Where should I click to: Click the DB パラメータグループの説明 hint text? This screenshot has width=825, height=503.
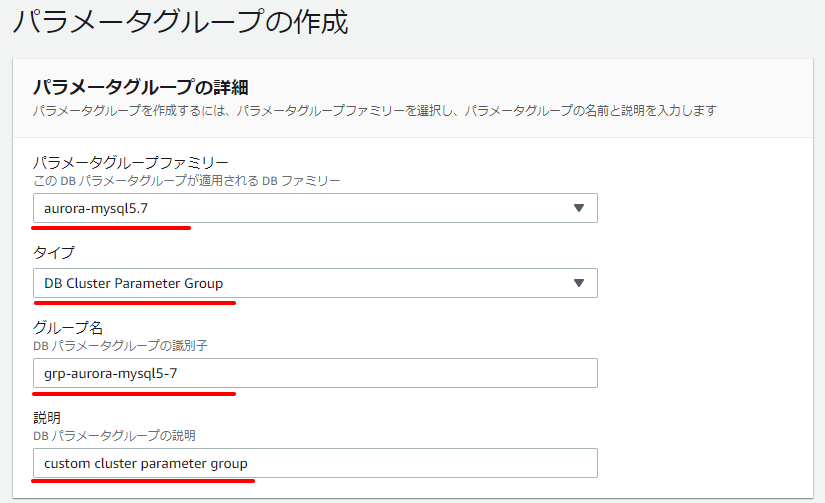(x=114, y=436)
